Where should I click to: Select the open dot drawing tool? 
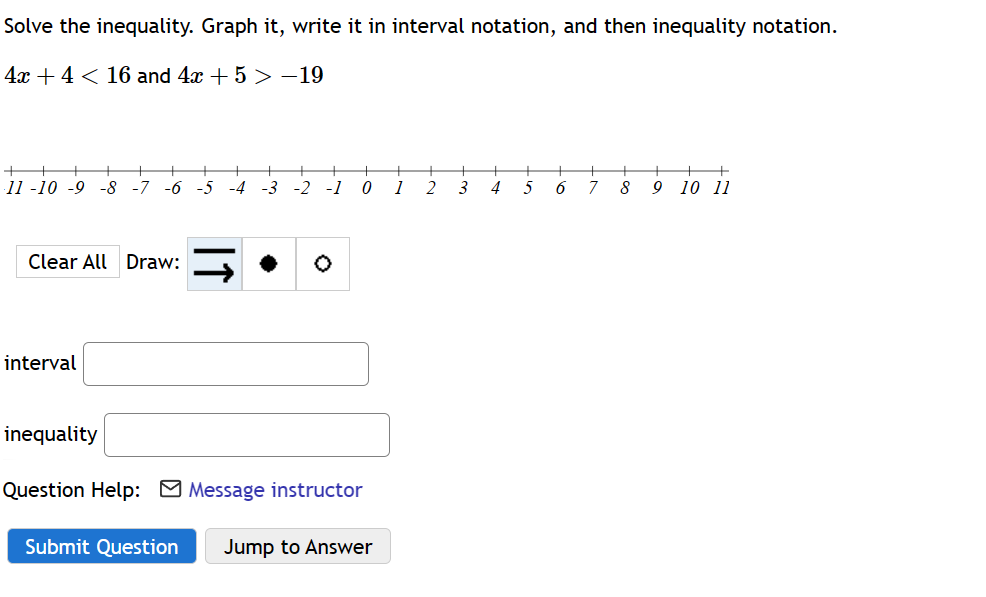(321, 263)
